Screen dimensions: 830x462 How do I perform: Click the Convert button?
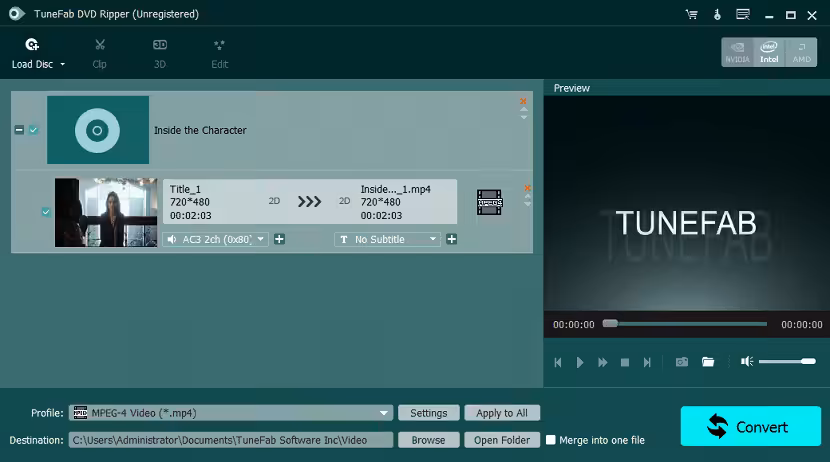[750, 426]
